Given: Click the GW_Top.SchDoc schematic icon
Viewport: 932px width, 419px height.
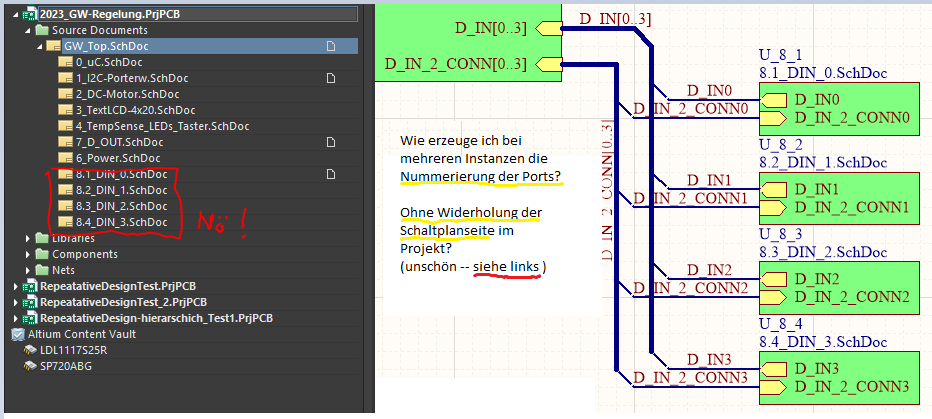Looking at the screenshot, I should coord(53,46).
